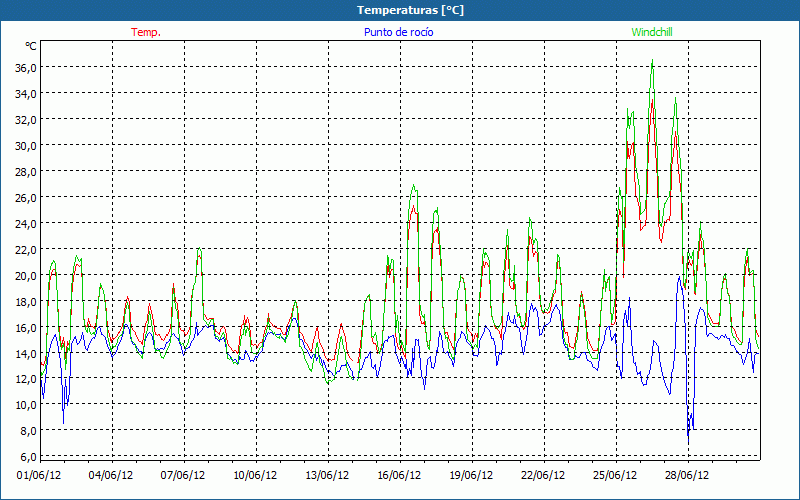Viewport: 800px width, 500px height.
Task: Click the '13/06/12' date label
Action: pos(327,475)
